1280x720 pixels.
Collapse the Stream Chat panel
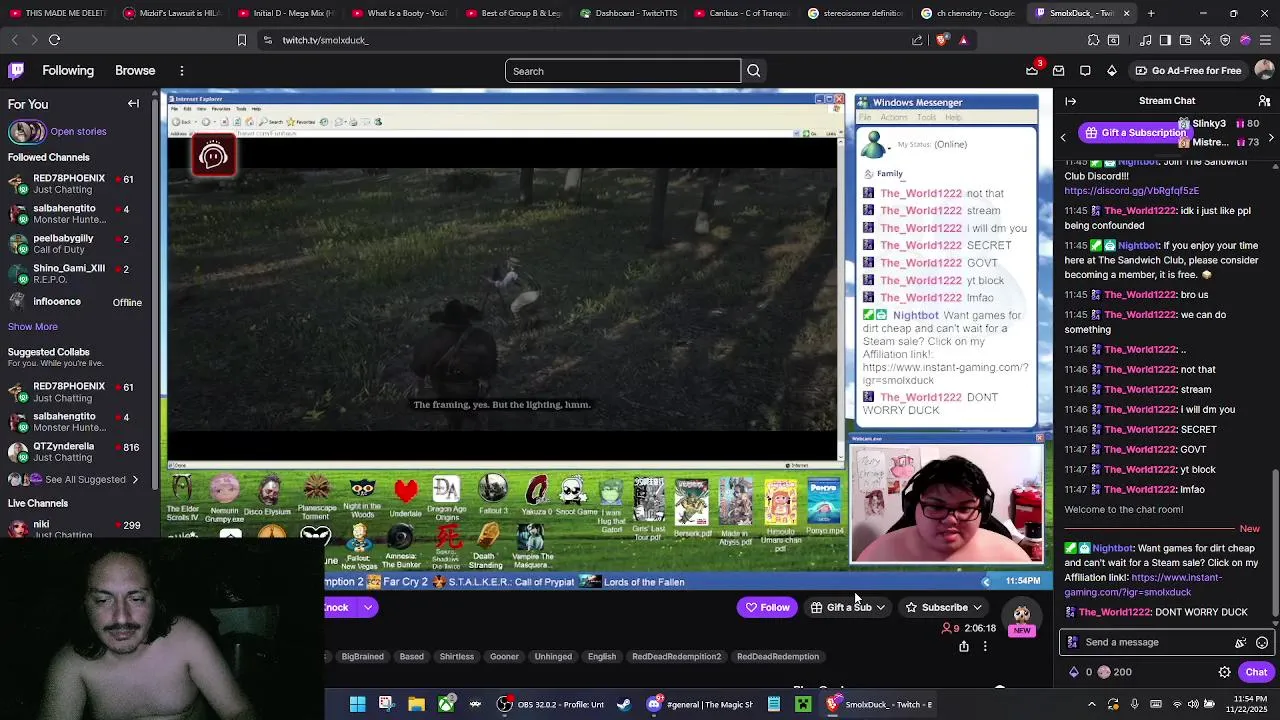pos(1070,101)
